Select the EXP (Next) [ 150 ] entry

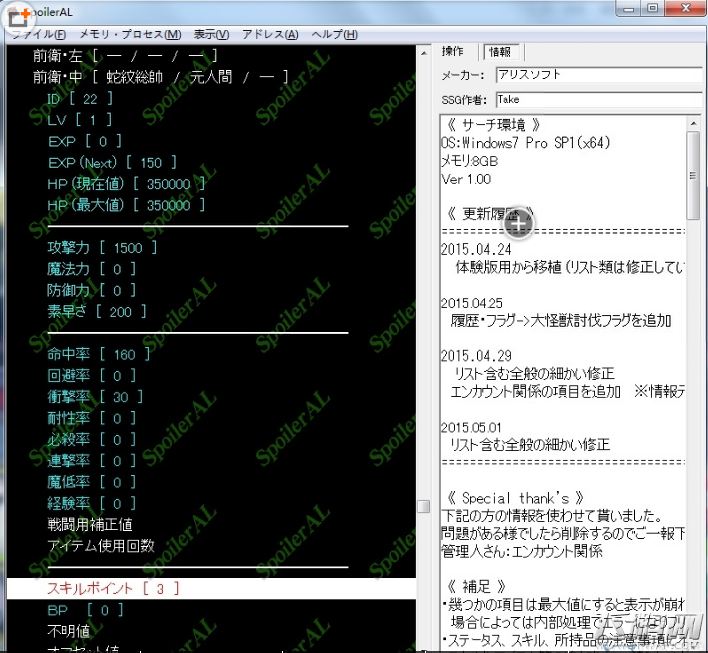(x=112, y=163)
